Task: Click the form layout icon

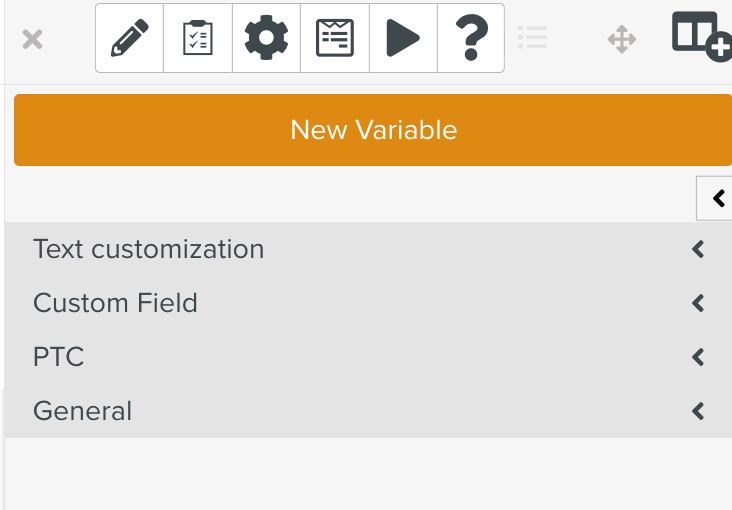Action: 335,39
